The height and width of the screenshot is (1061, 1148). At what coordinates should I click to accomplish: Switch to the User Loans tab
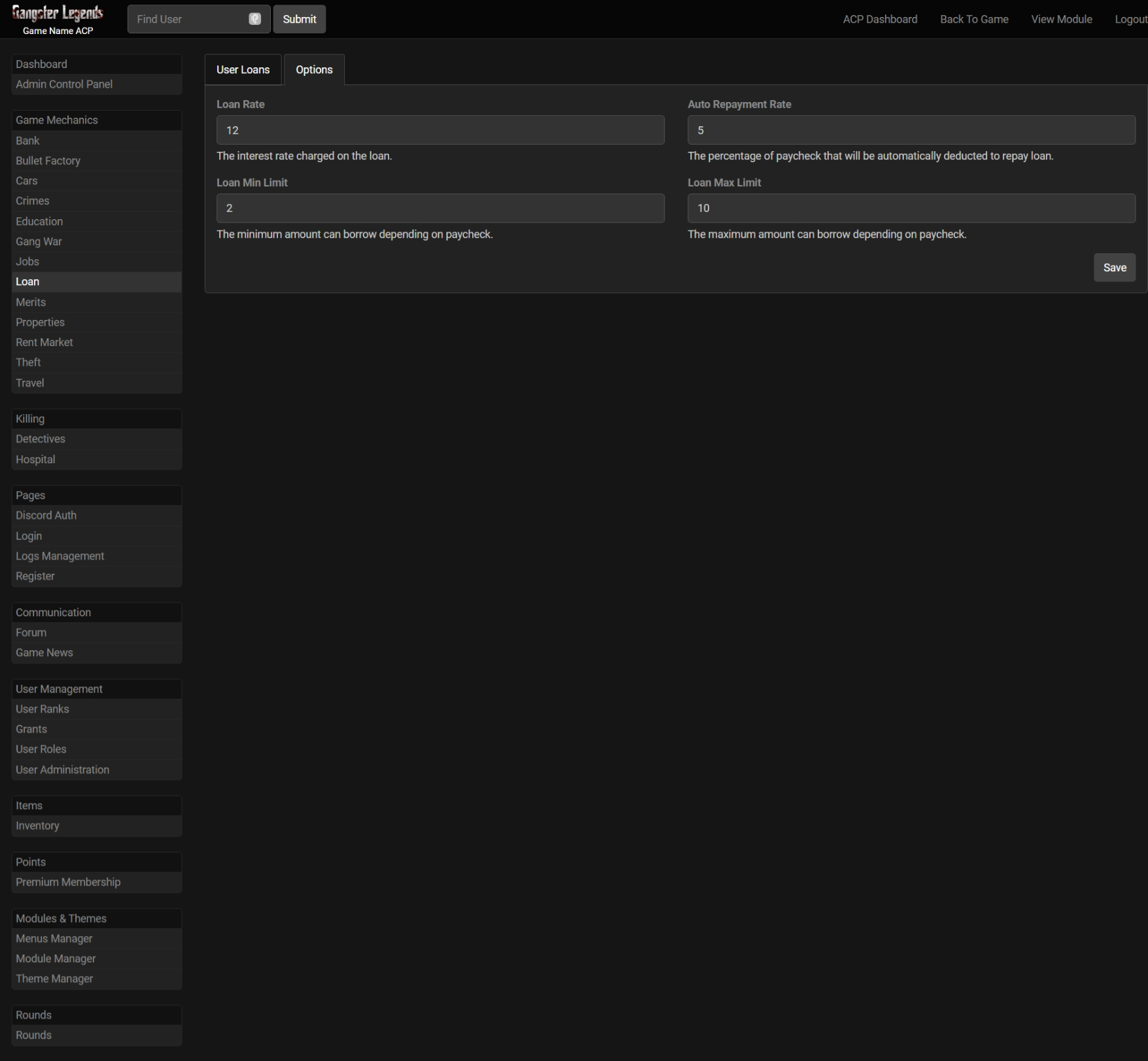[x=243, y=70]
